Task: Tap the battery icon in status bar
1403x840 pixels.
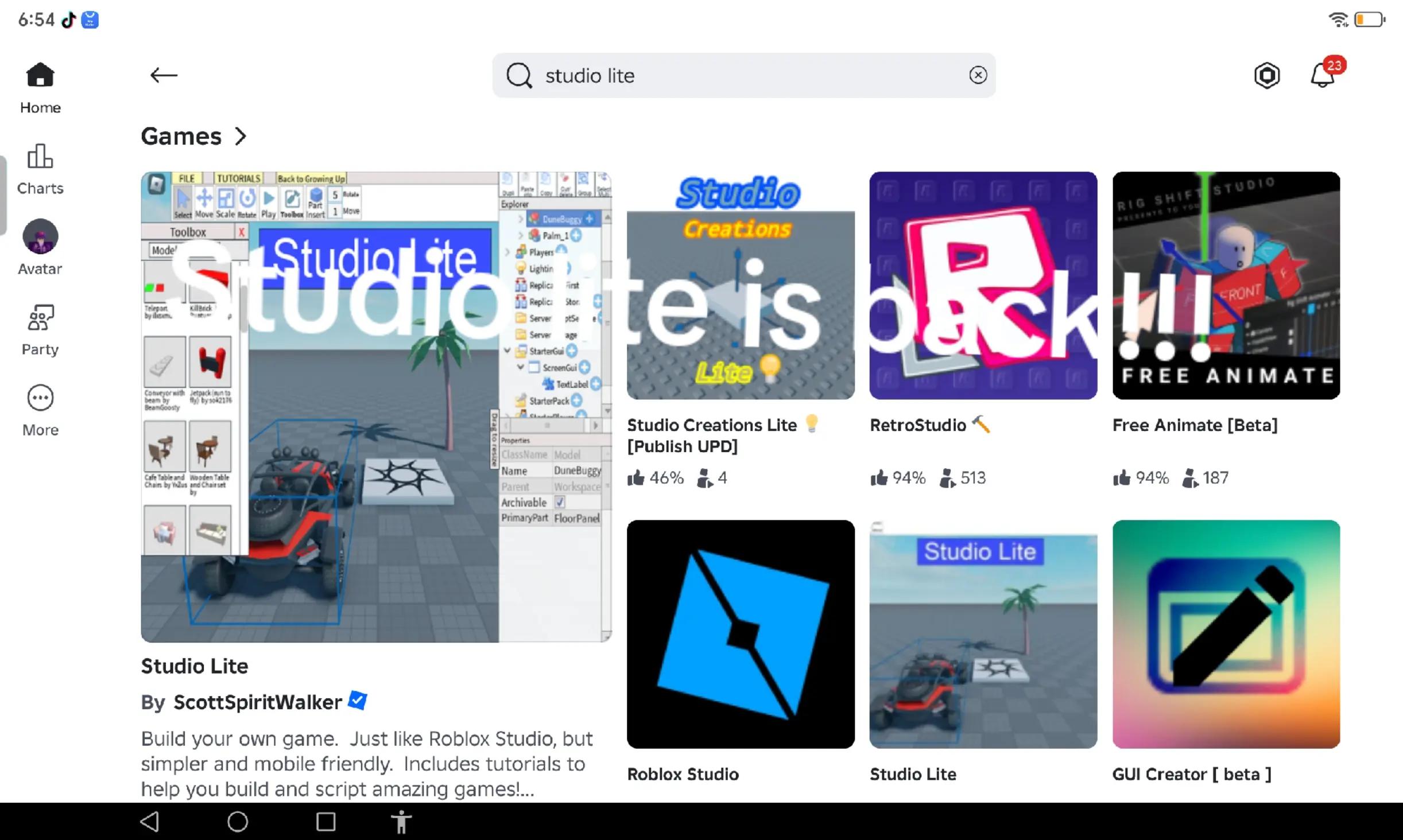Action: 1370,20
